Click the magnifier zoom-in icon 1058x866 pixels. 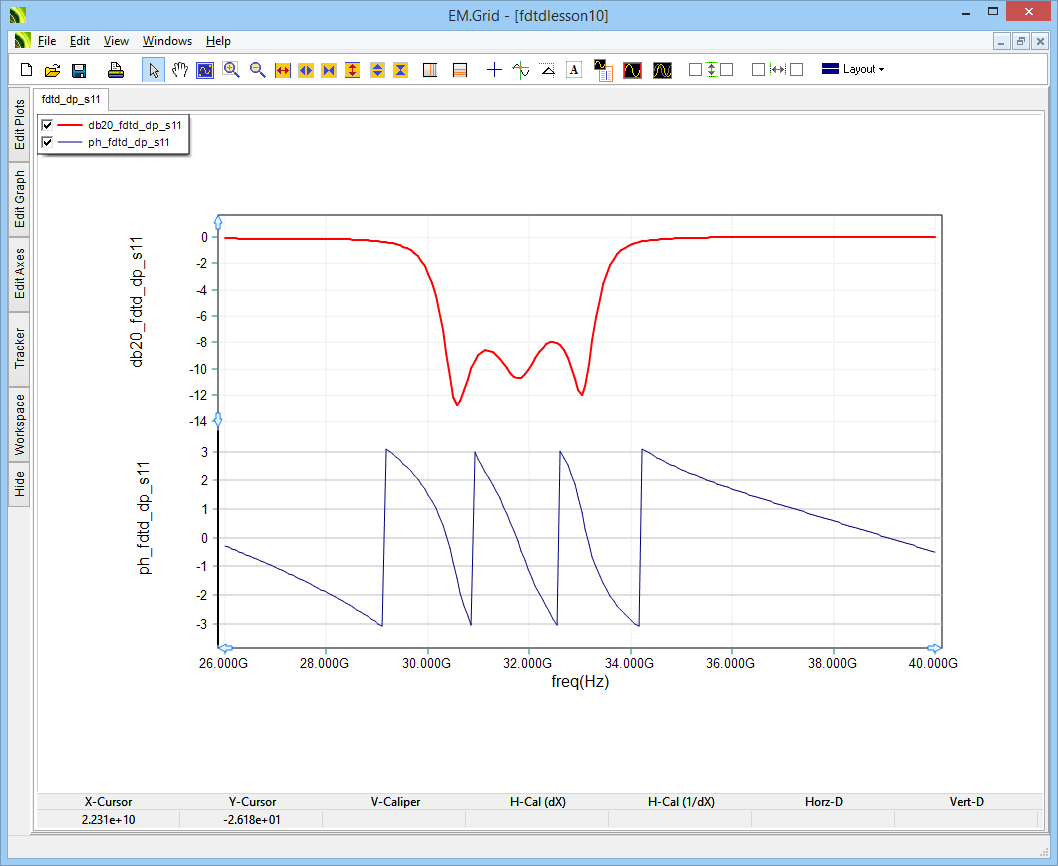point(231,70)
